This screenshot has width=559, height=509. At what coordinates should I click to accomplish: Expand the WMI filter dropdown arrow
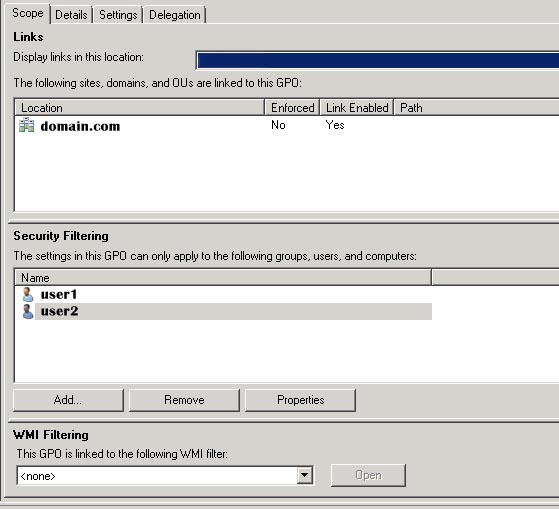pyautogui.click(x=304, y=475)
